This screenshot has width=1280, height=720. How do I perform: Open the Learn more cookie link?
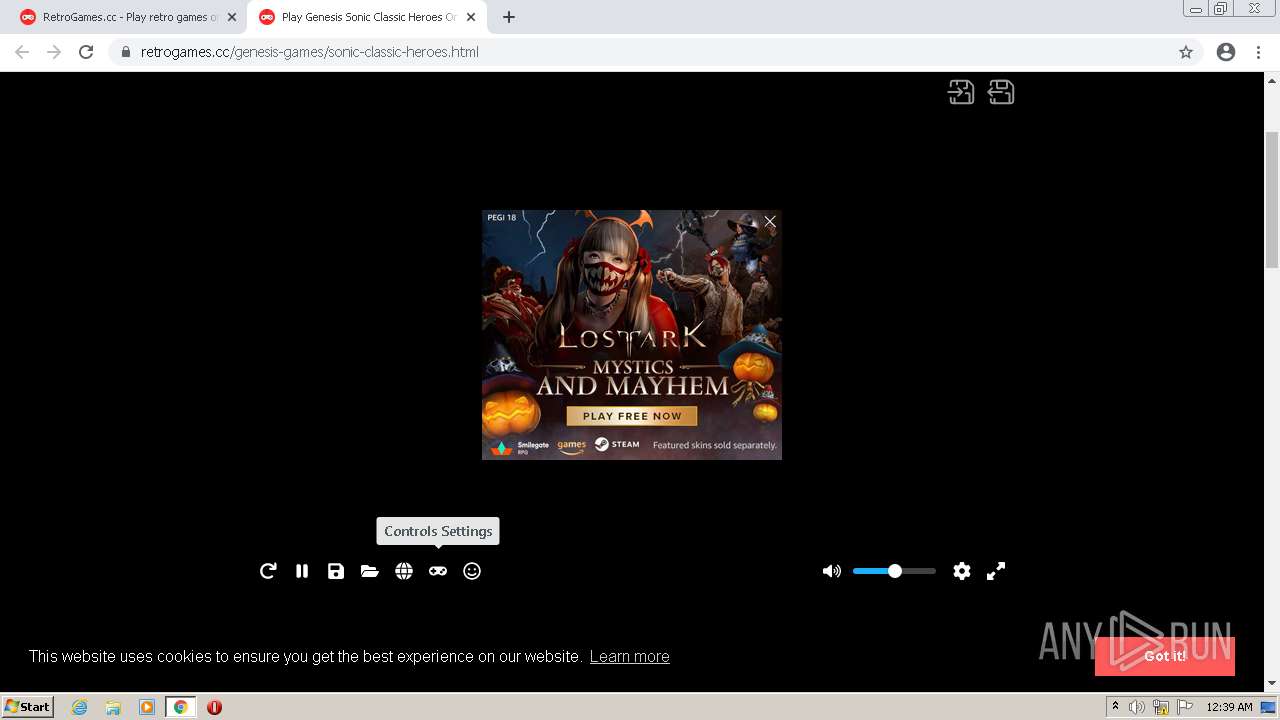coord(629,656)
